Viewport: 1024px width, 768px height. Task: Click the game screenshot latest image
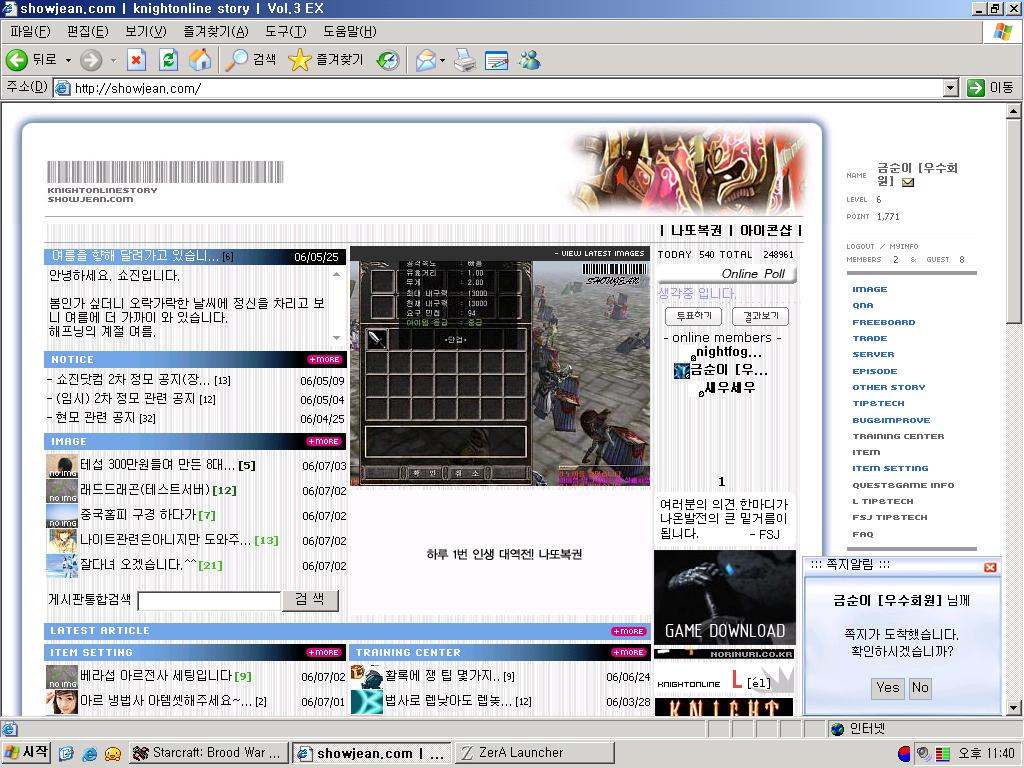click(500, 373)
